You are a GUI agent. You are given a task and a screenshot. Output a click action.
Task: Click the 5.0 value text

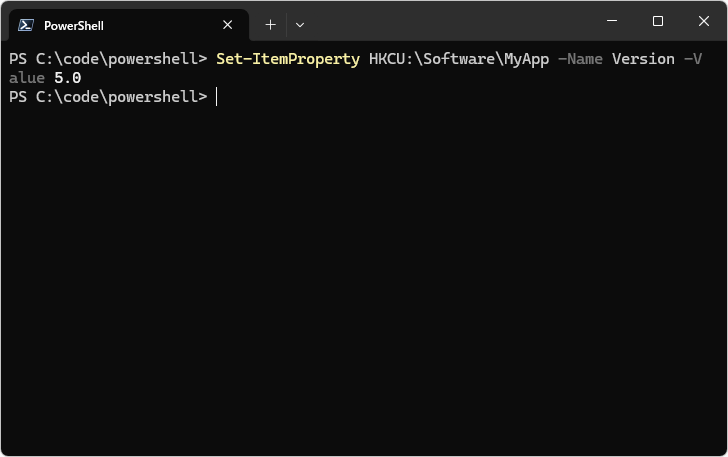click(x=68, y=78)
